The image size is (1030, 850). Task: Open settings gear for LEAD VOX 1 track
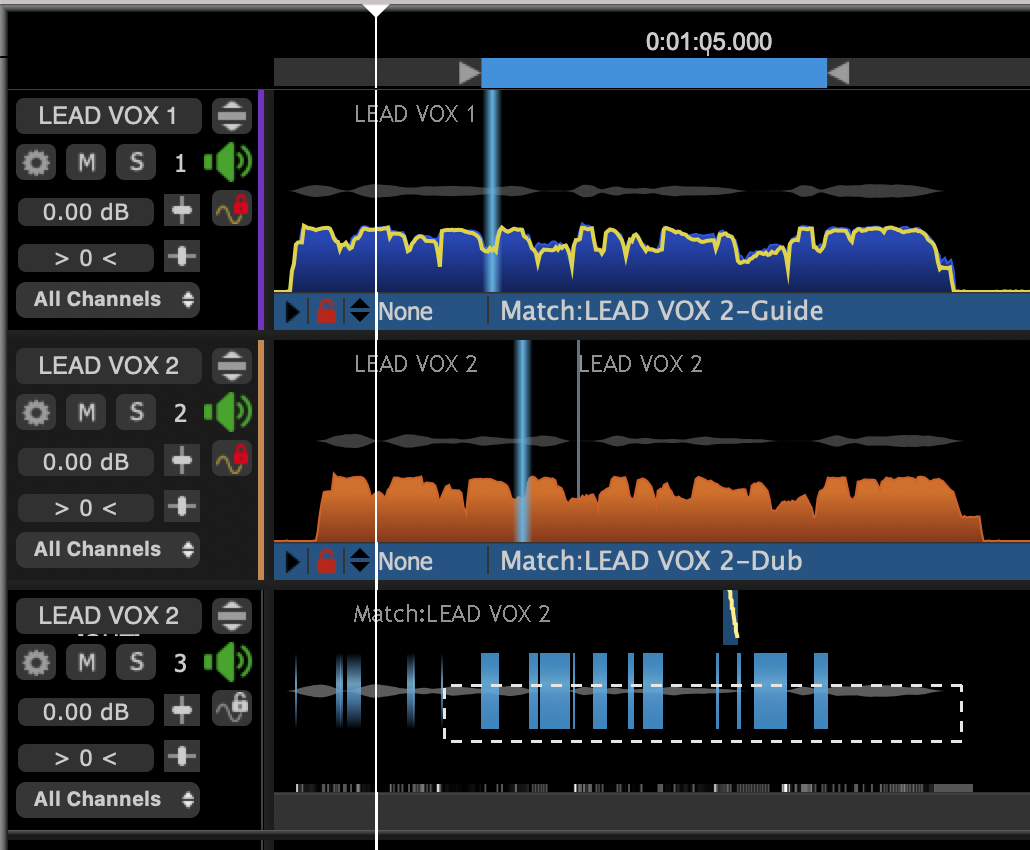(37, 162)
